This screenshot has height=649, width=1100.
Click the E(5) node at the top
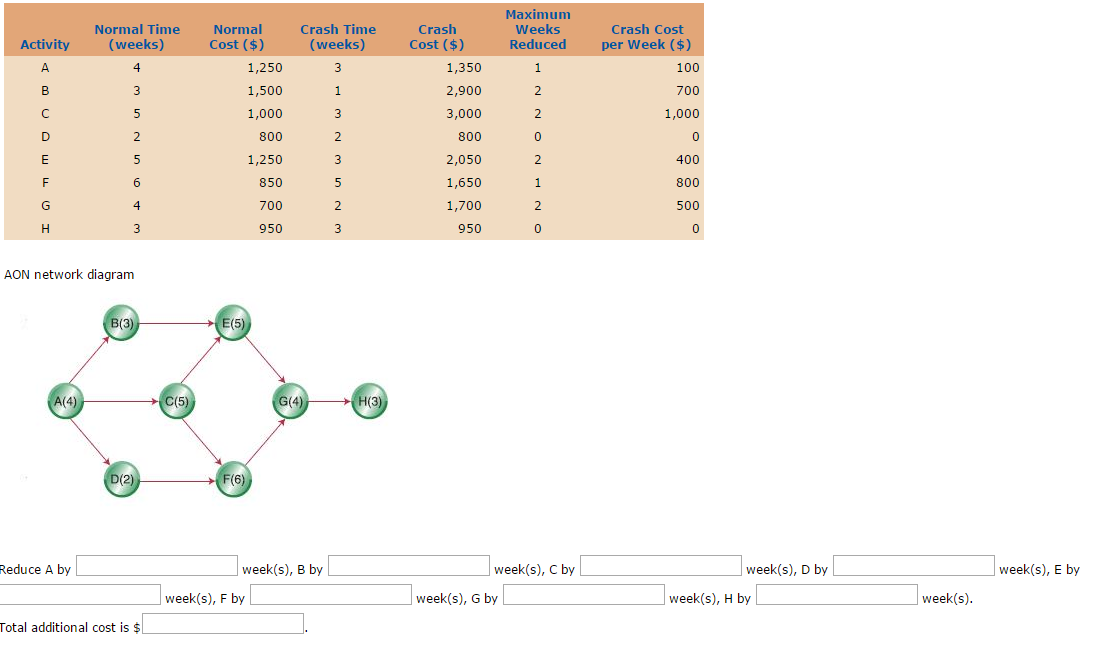click(x=232, y=322)
